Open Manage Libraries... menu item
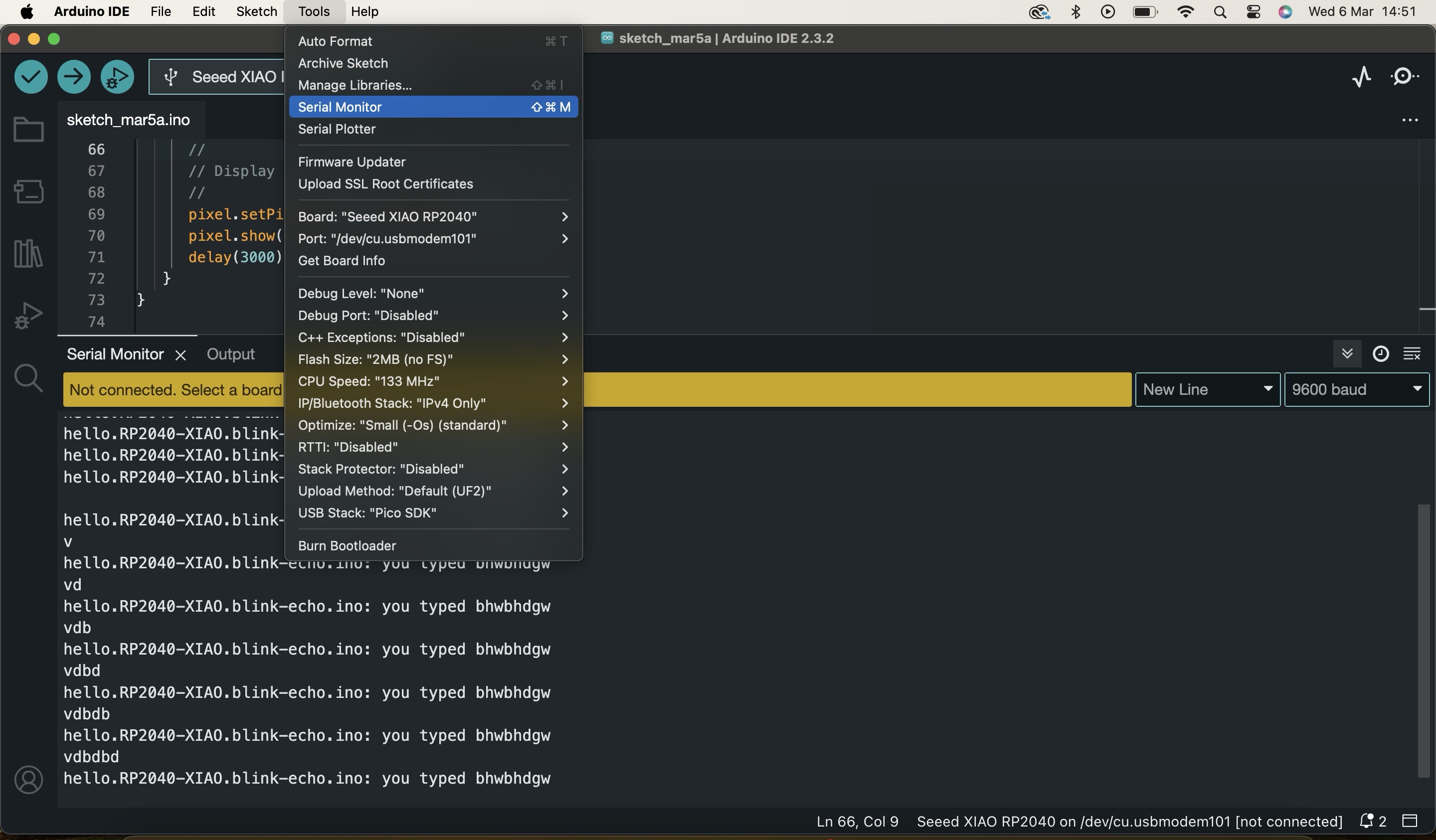The width and height of the screenshot is (1436, 840). [x=433, y=85]
